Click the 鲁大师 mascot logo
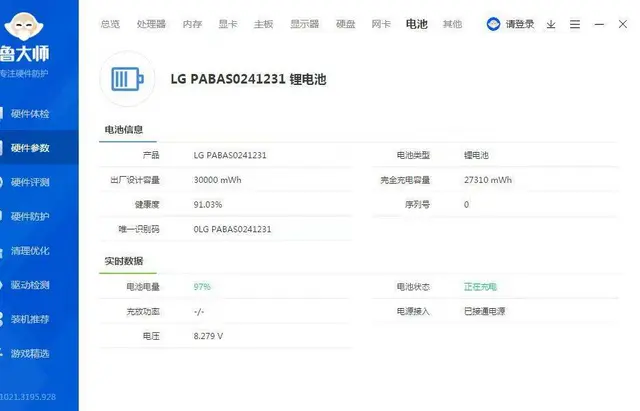The height and width of the screenshot is (411, 640). 24,26
